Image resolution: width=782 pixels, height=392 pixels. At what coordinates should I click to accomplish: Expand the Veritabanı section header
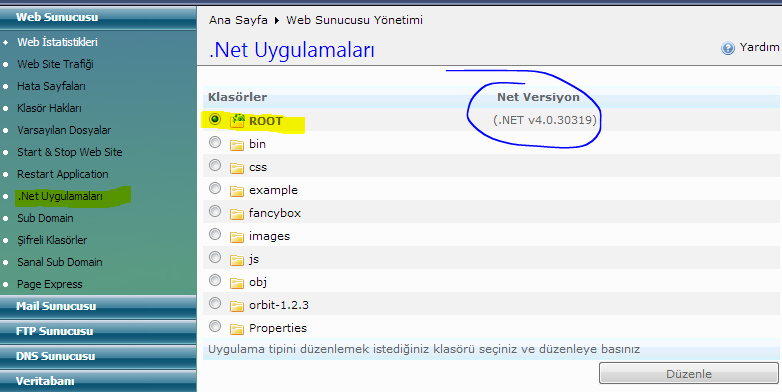tap(98, 381)
